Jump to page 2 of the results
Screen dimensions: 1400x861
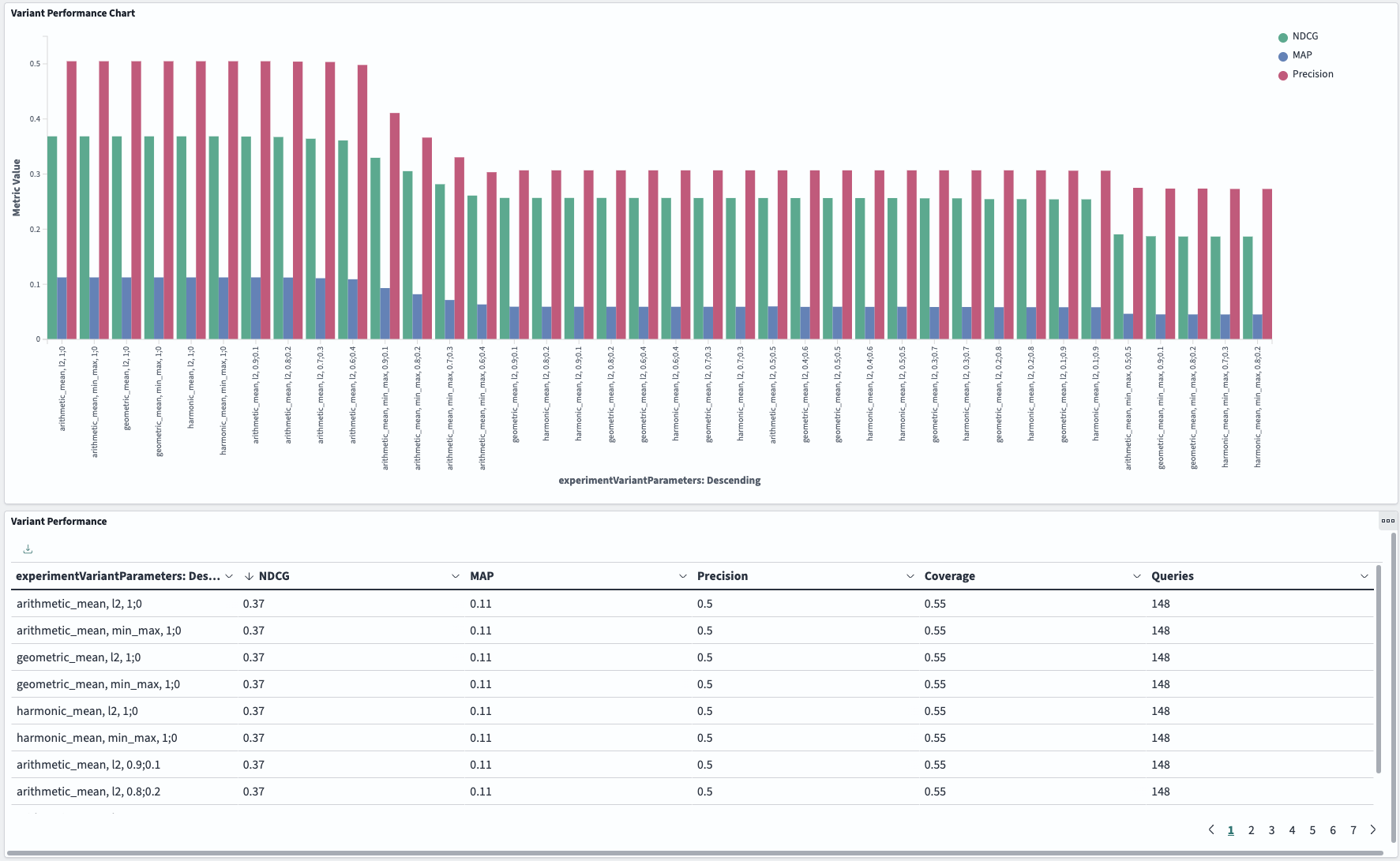1251,829
